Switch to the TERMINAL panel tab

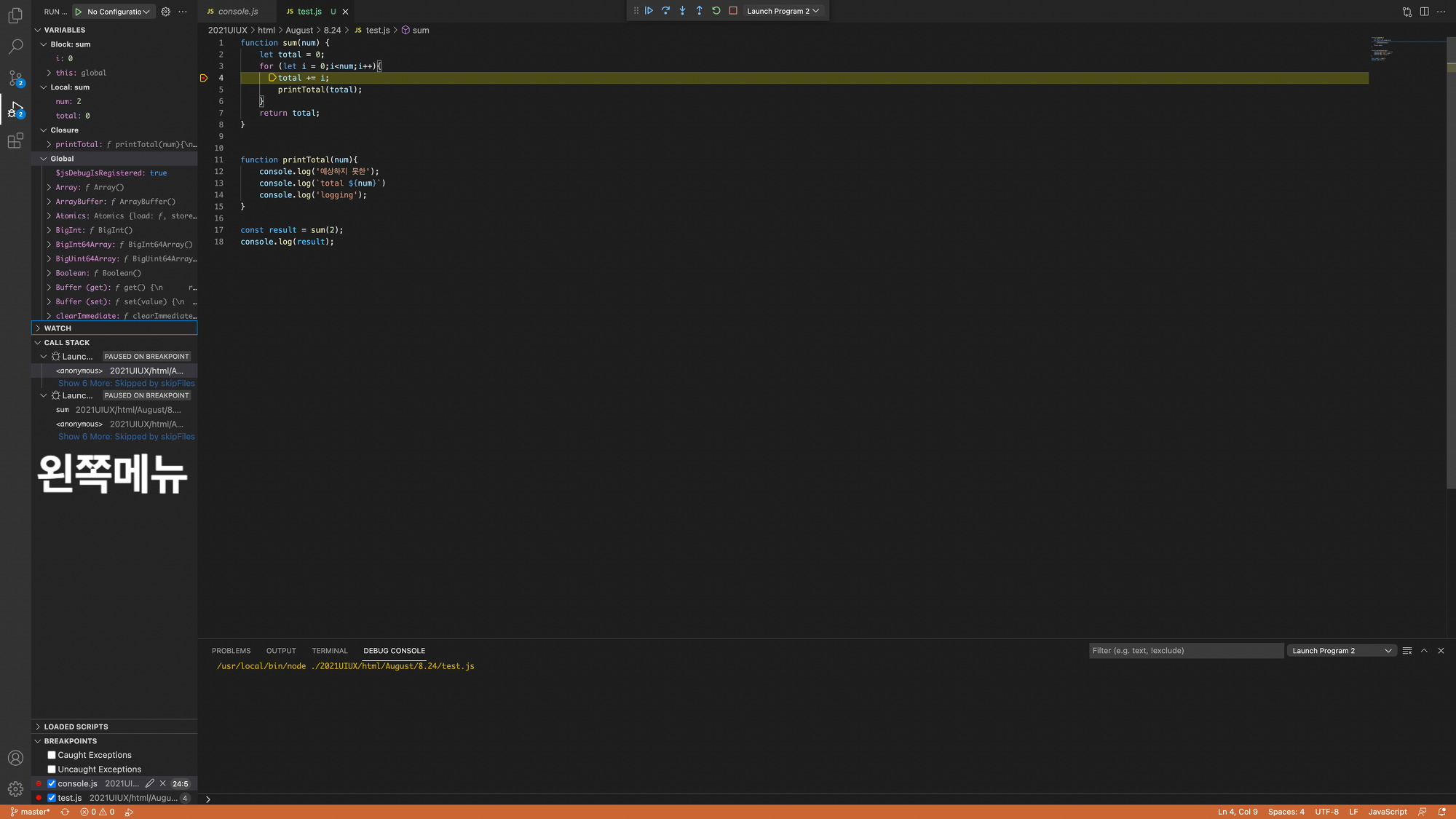click(329, 651)
